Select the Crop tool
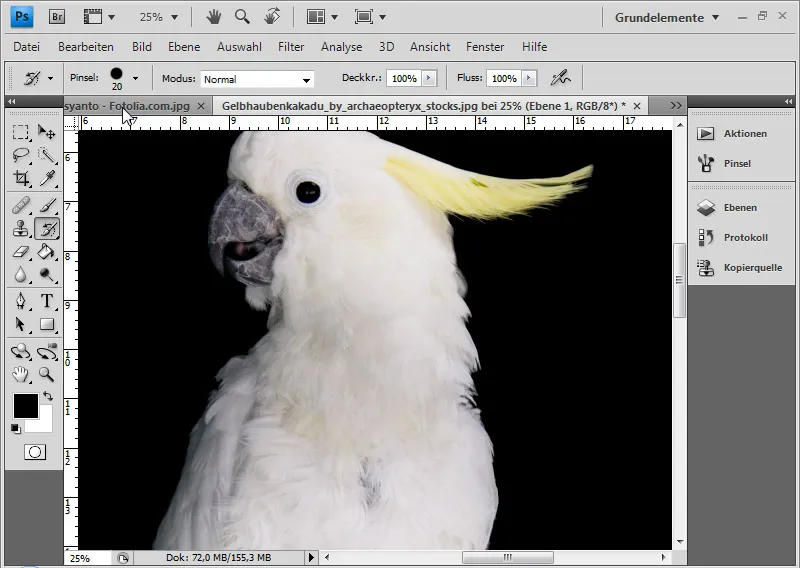Screen dimensions: 800x568 20,179
